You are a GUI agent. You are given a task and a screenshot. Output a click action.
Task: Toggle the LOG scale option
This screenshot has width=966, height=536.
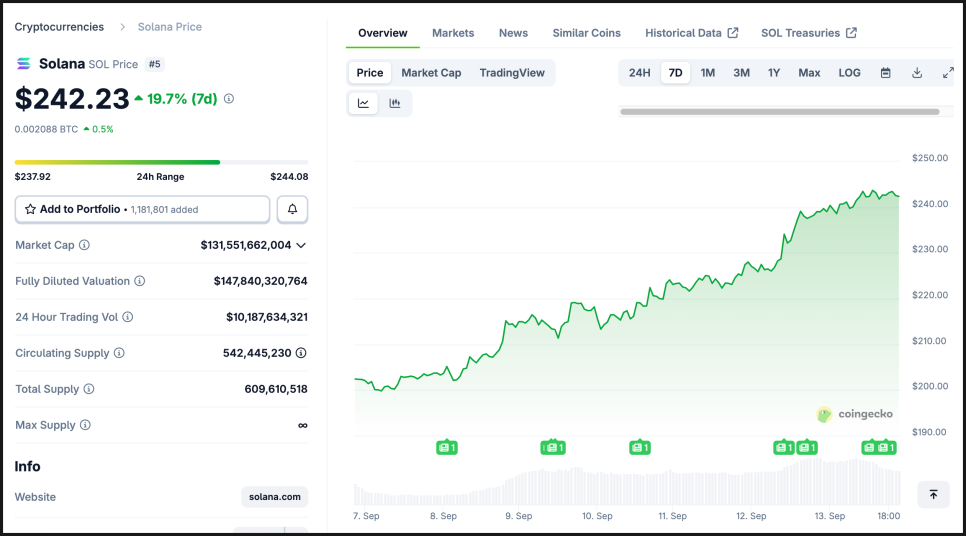click(849, 73)
